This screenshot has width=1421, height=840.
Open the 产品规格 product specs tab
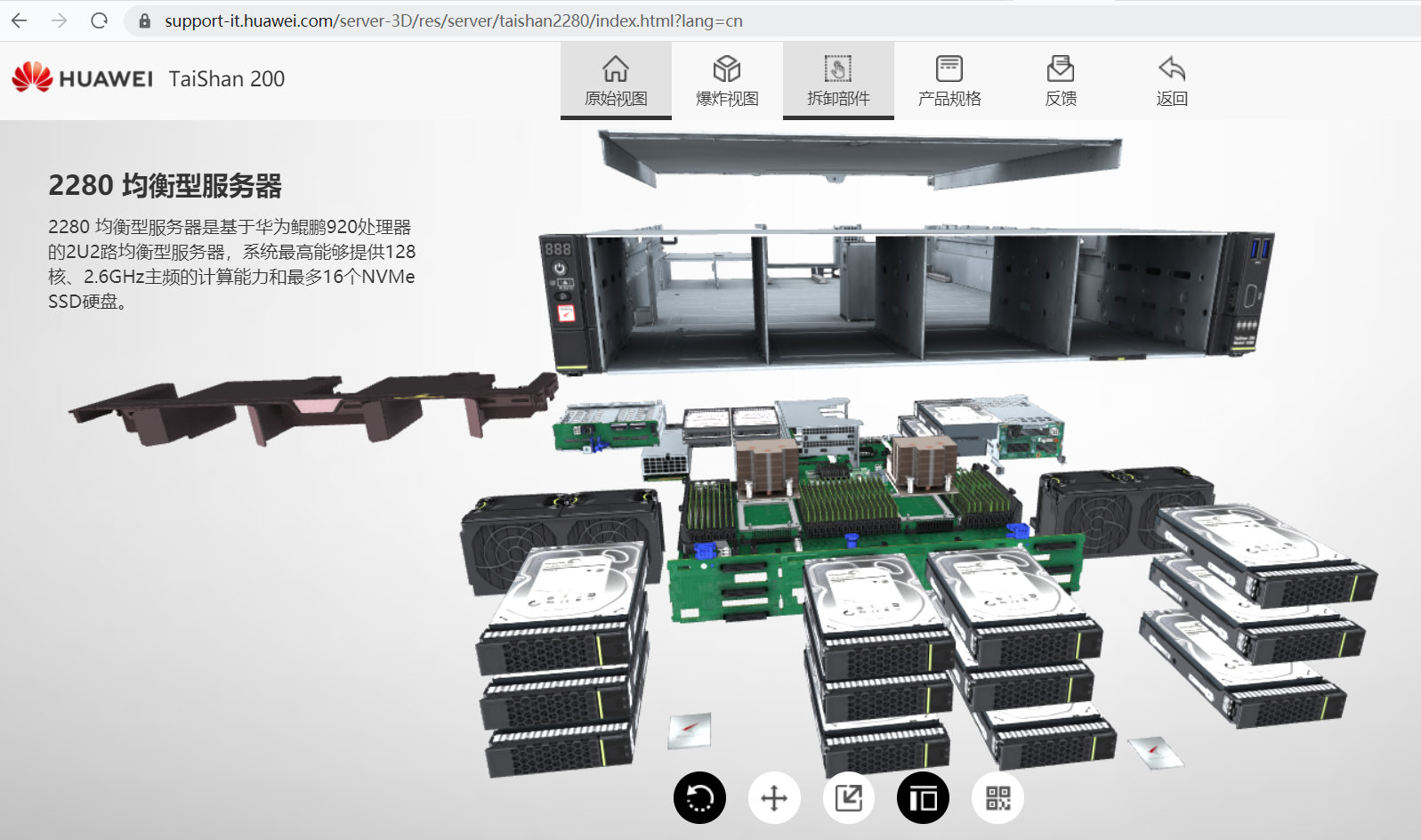click(949, 80)
